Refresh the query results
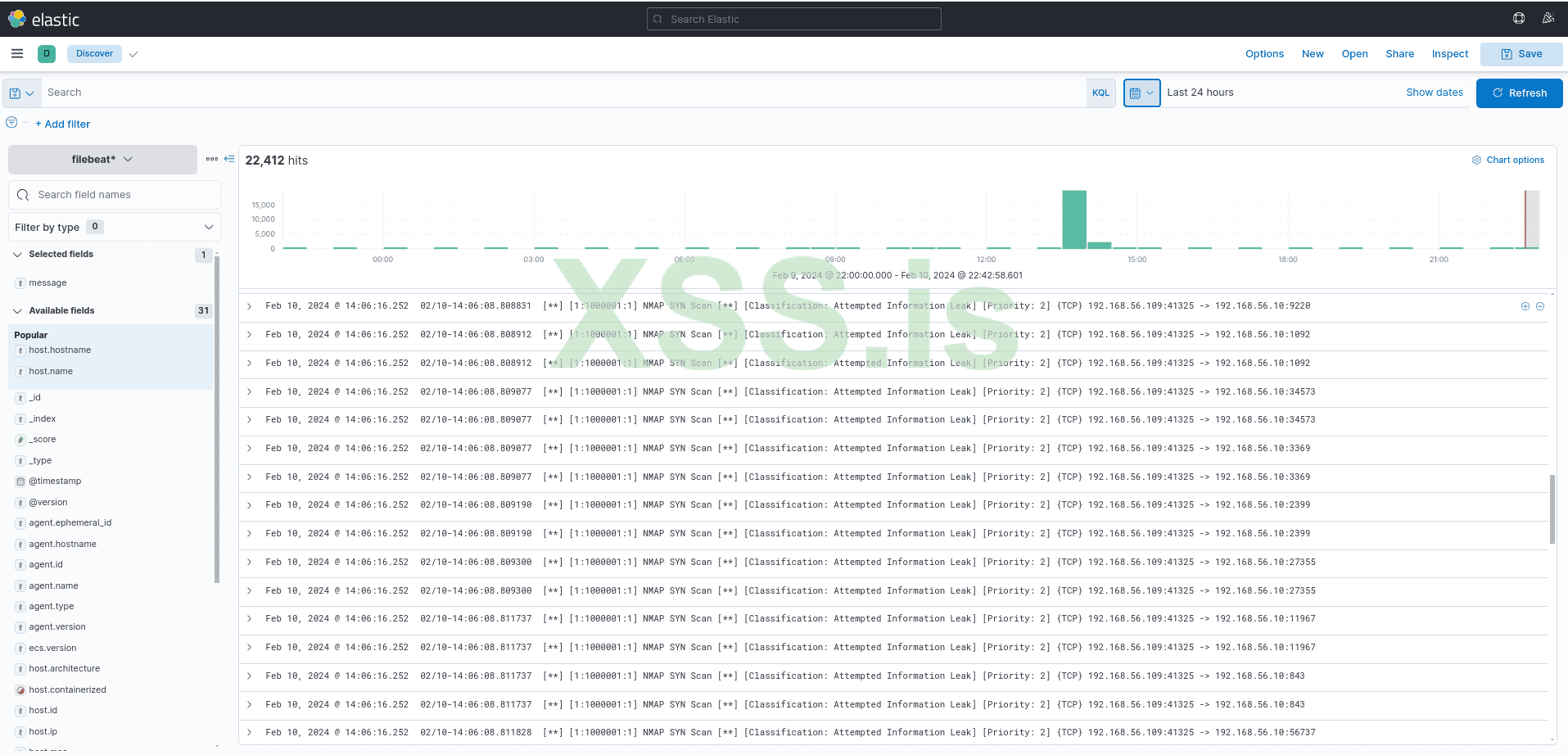Screen dimensions: 1568x755 click(1519, 93)
